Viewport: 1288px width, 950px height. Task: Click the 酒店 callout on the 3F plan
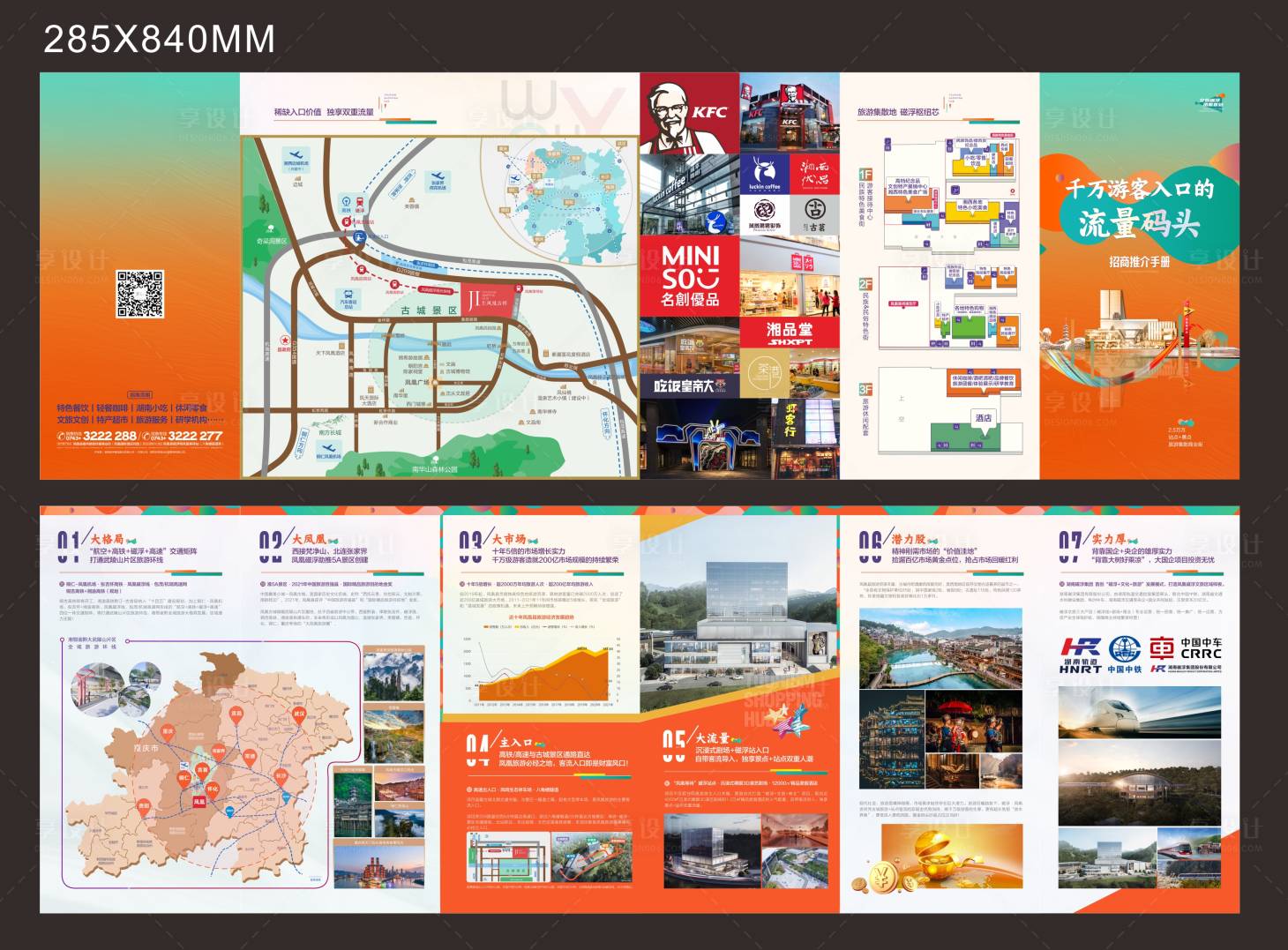[983, 418]
